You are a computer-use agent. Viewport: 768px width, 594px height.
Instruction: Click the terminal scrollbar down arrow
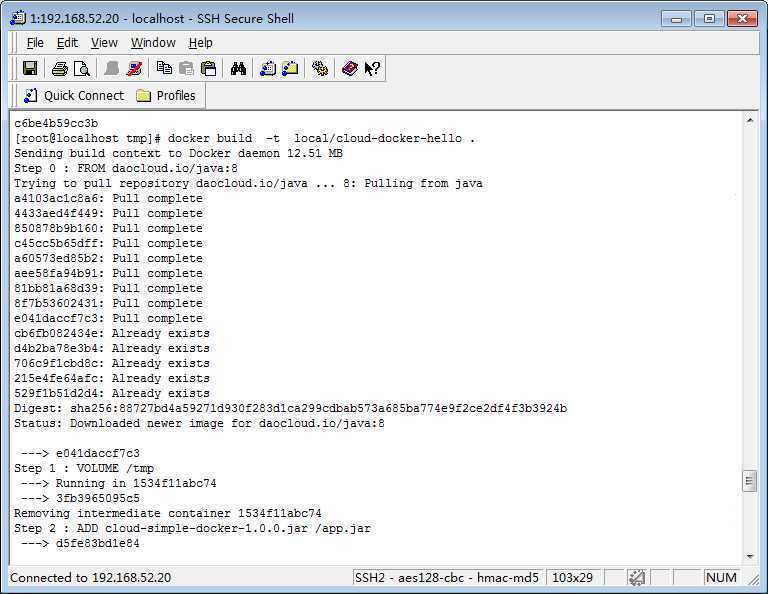pyautogui.click(x=750, y=556)
